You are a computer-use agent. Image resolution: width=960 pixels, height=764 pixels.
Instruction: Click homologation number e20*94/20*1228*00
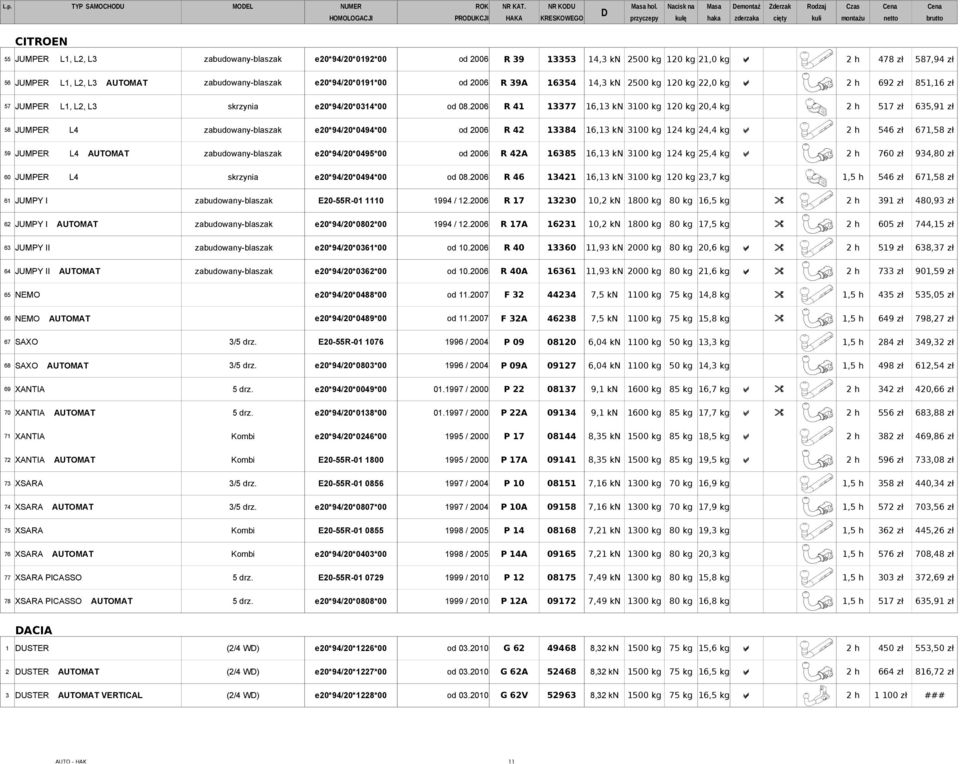click(x=351, y=695)
